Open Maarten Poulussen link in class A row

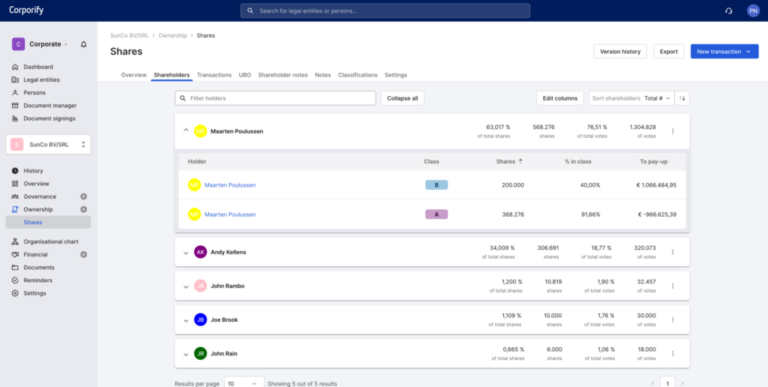230,215
